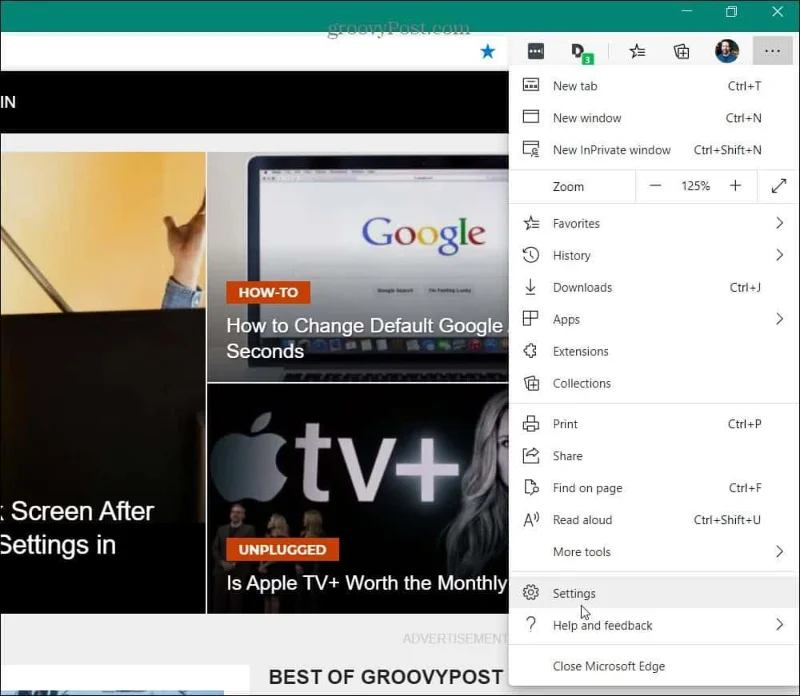Click the Help question mark icon
This screenshot has height=696, width=800.
[x=531, y=624]
